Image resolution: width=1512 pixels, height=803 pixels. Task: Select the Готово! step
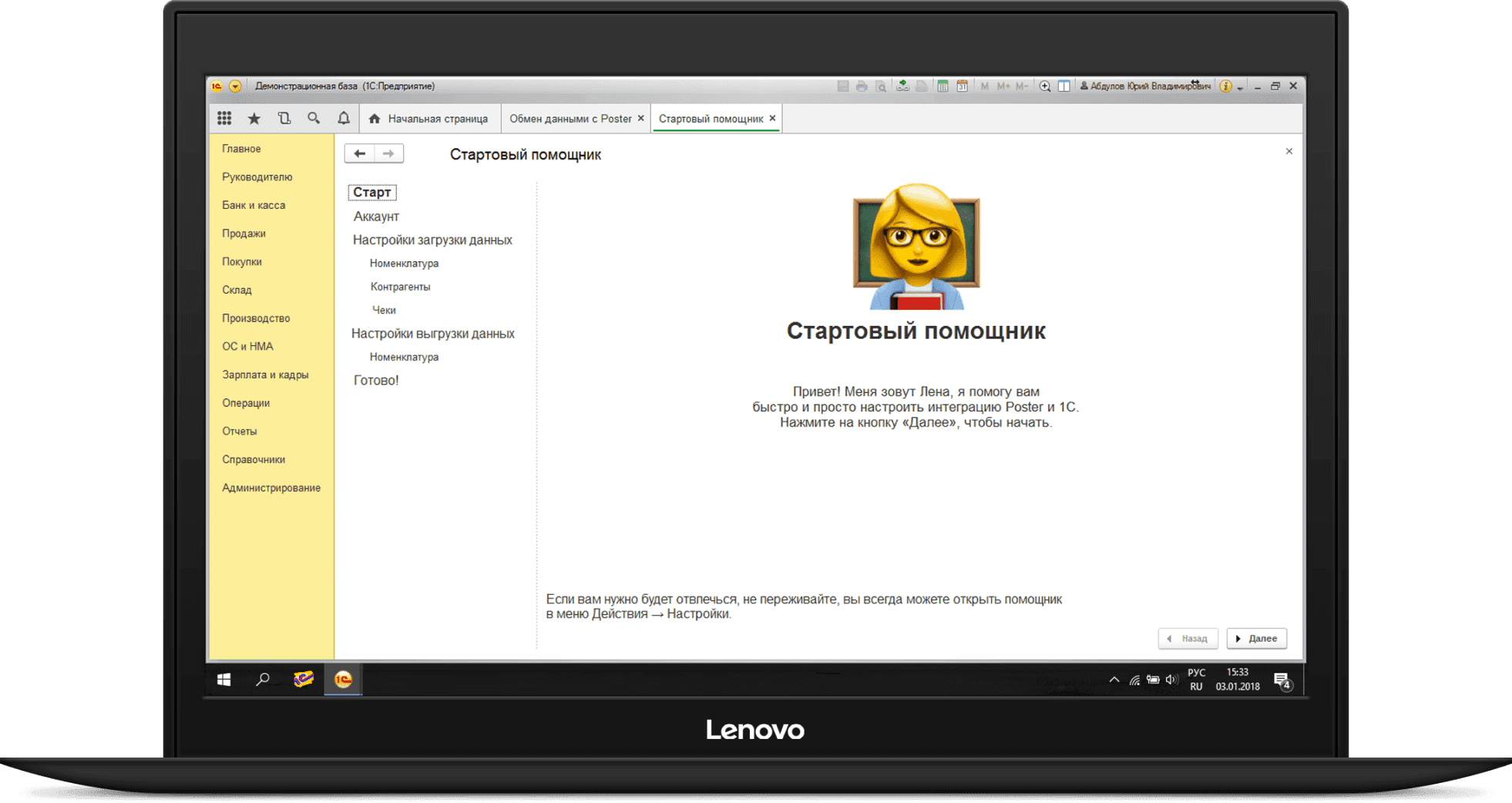tap(376, 380)
